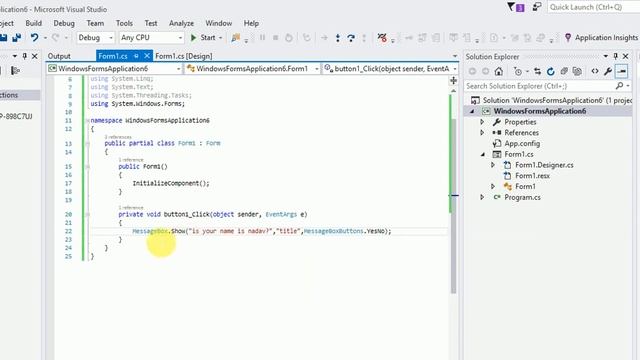The image size is (640, 360).
Task: Close the Solution Explorer panel
Action: click(625, 56)
